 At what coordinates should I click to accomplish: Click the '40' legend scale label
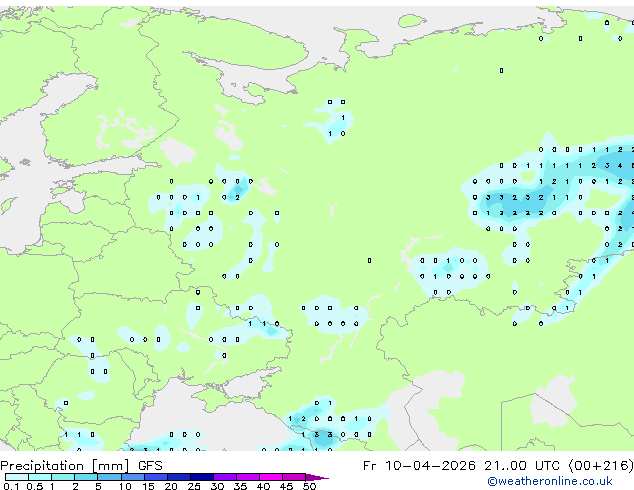click(263, 486)
